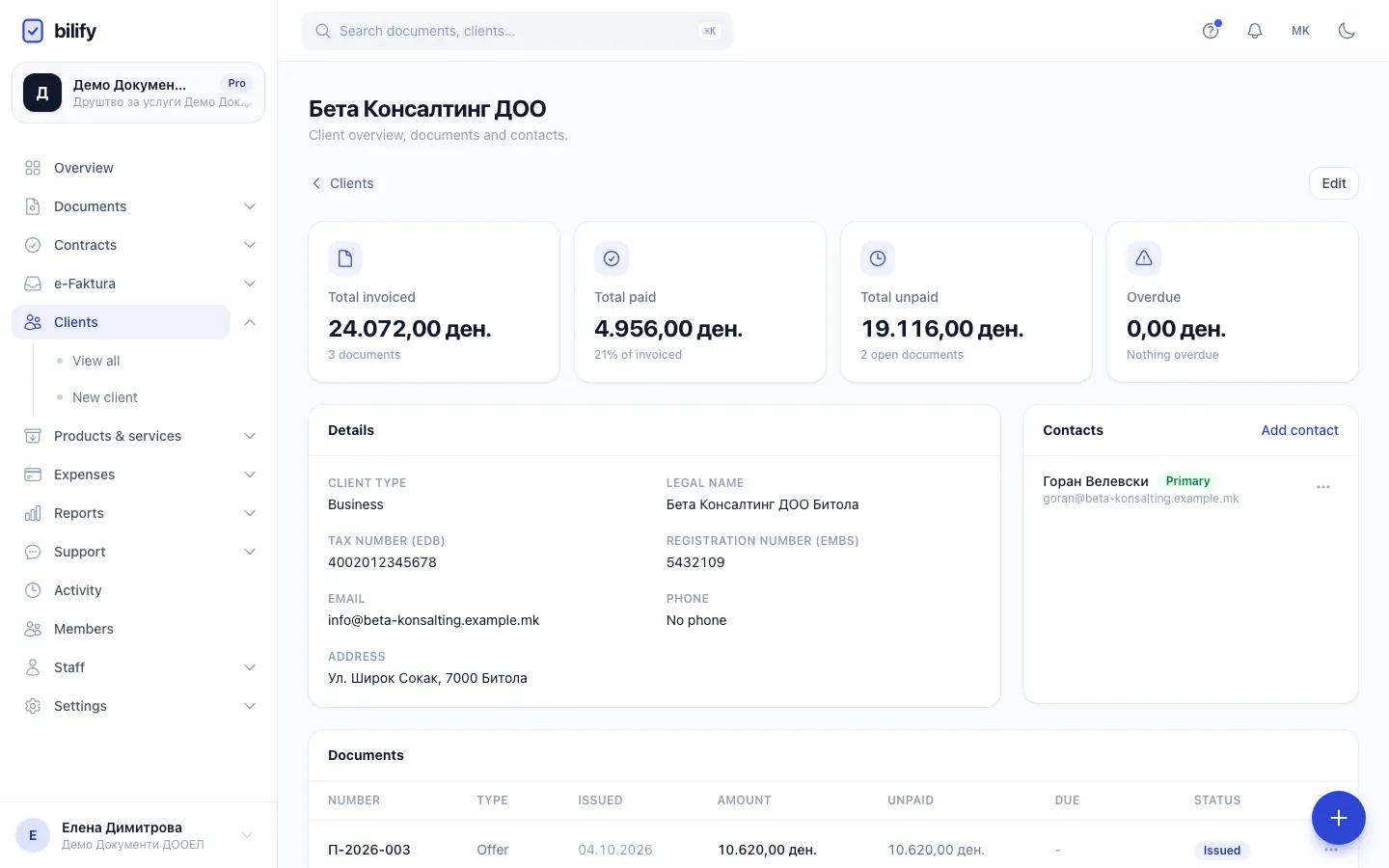Click the bilify logo icon
This screenshot has height=868, width=1389.
pos(33,31)
